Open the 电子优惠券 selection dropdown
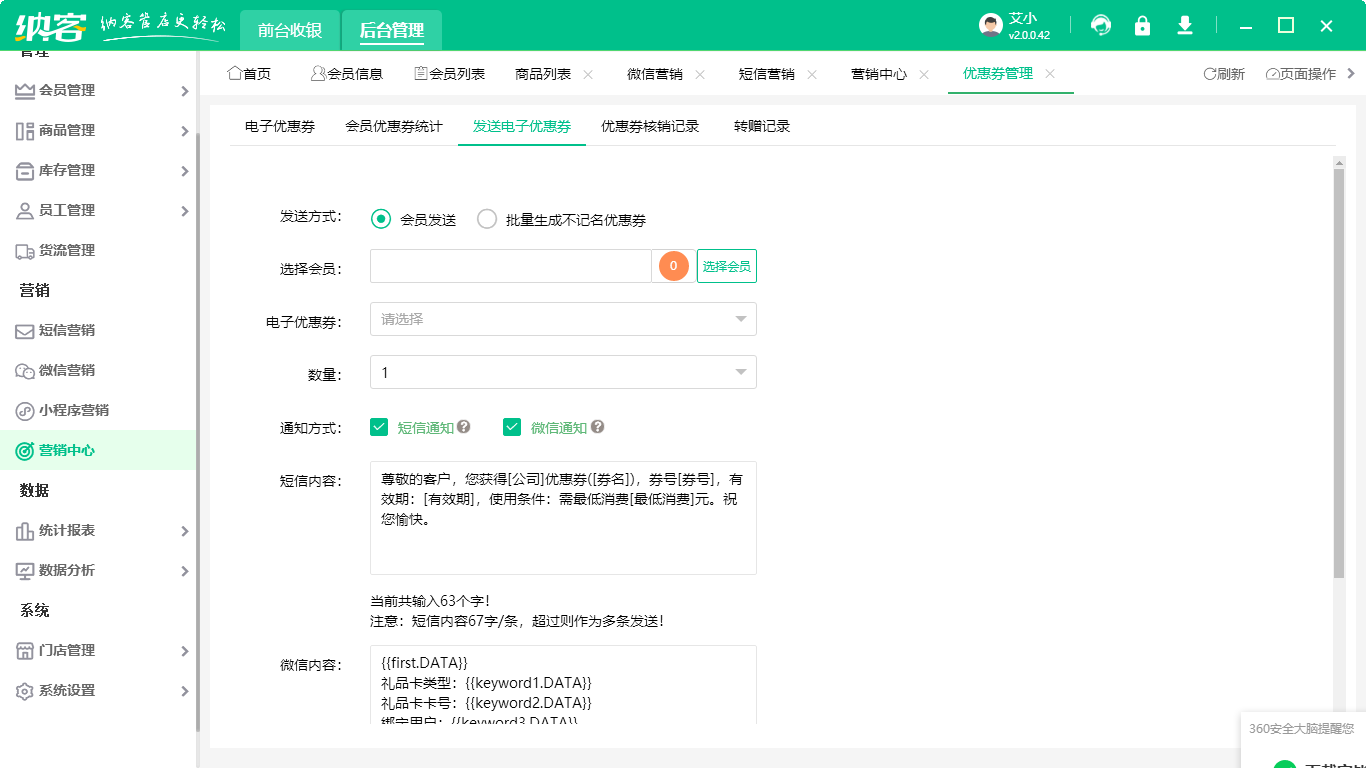 tap(562, 318)
